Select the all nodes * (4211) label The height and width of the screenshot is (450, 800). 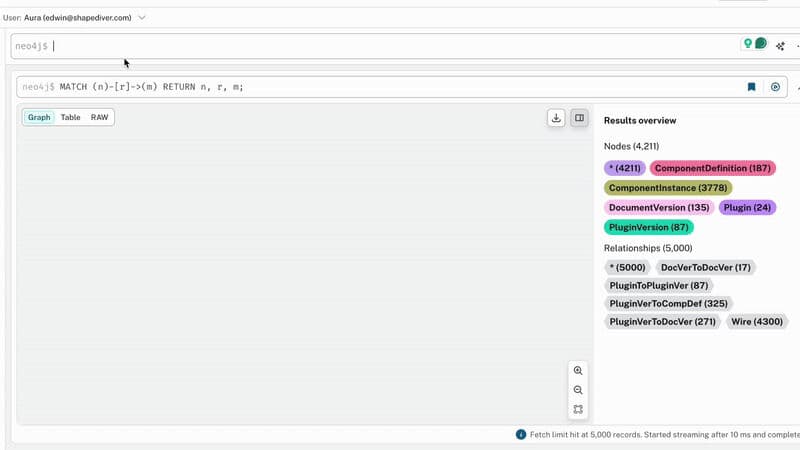click(624, 168)
